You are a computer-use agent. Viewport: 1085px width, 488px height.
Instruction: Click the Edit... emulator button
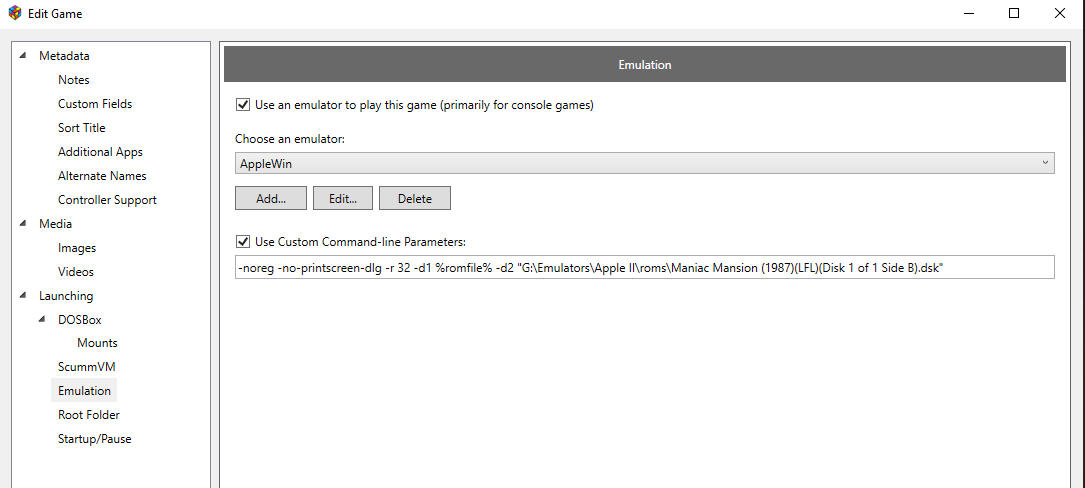point(343,198)
